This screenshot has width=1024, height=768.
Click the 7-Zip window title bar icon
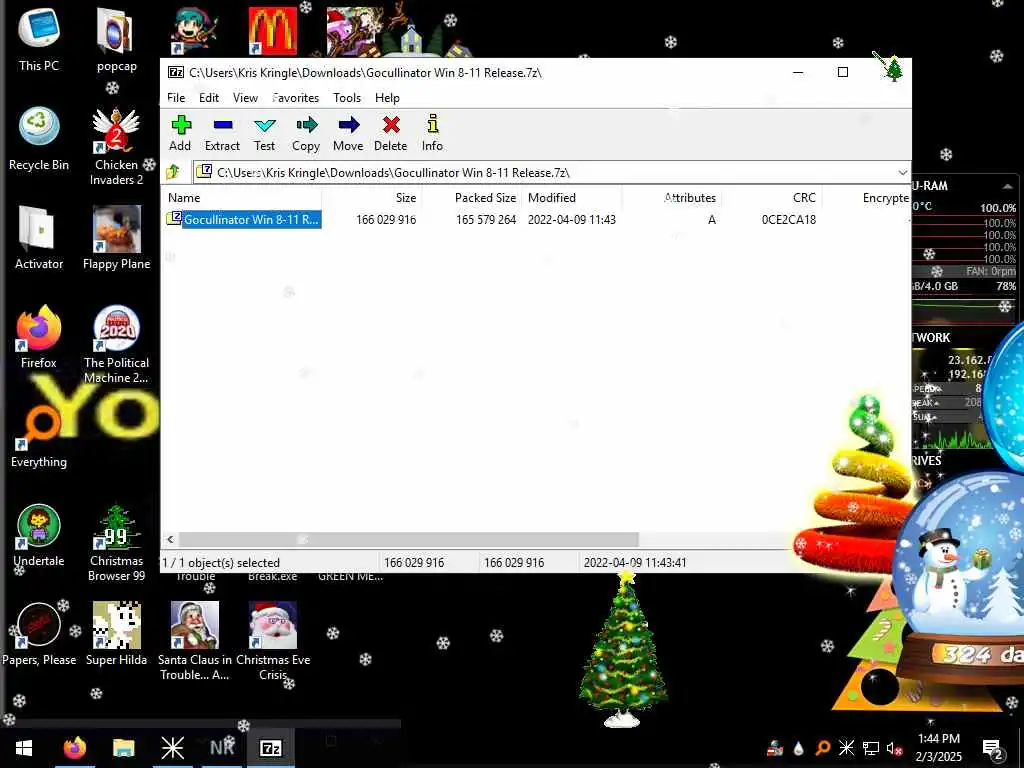[x=176, y=72]
